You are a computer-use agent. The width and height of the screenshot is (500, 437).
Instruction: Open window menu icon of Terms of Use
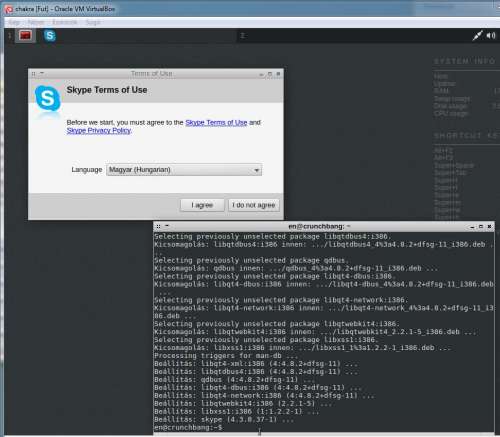[33, 74]
